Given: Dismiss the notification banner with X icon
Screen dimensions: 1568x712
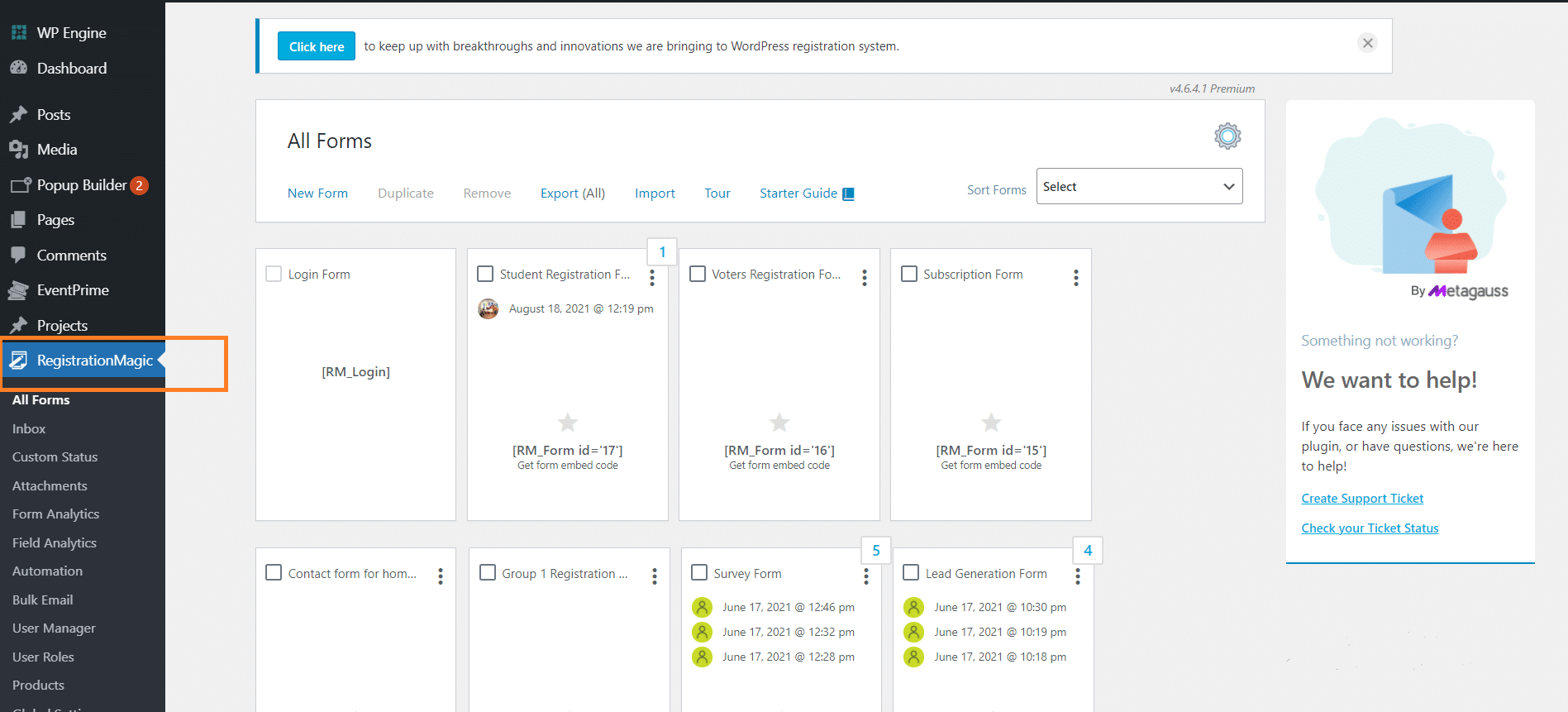Looking at the screenshot, I should pyautogui.click(x=1367, y=43).
